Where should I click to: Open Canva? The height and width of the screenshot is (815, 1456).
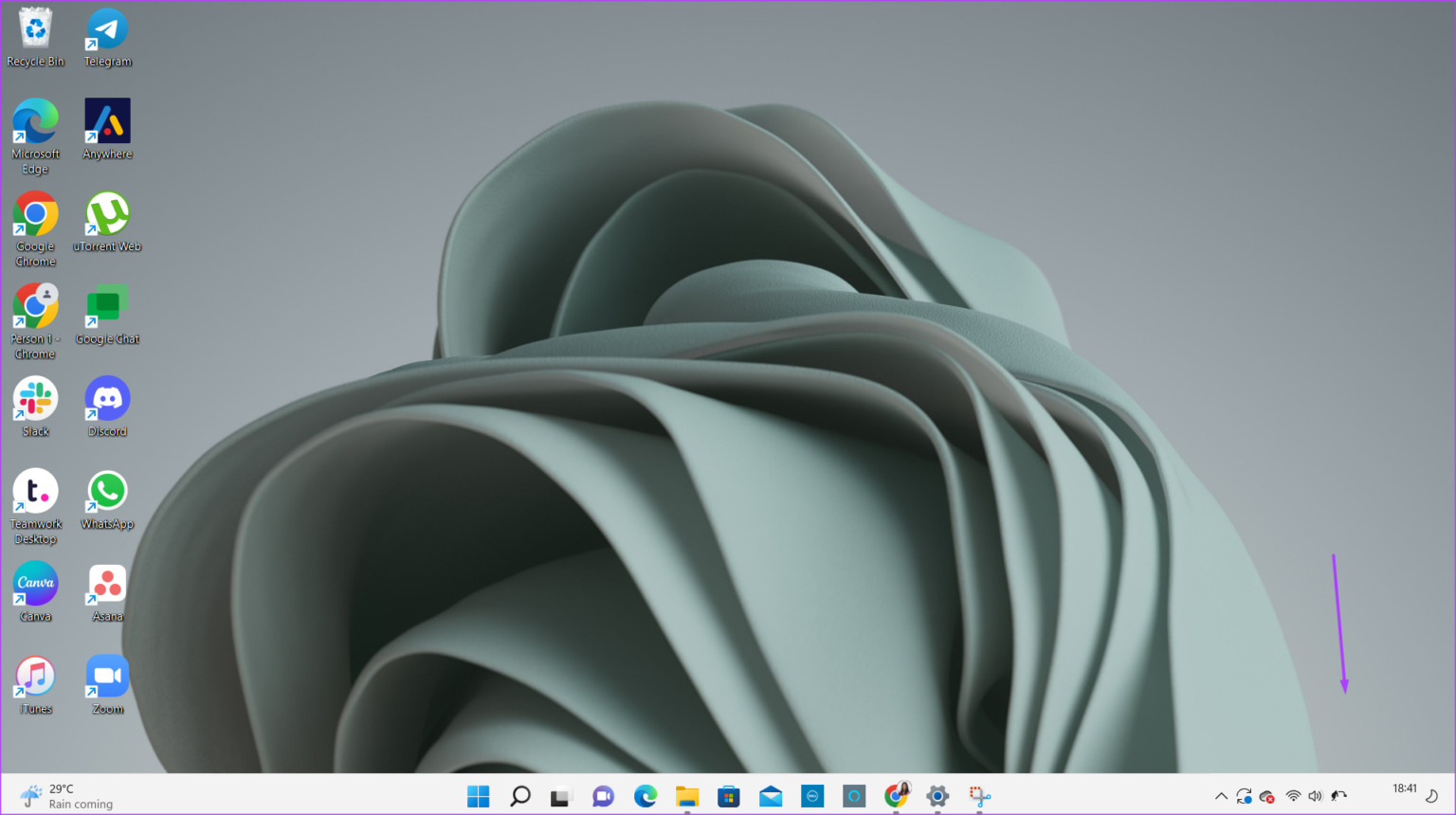35,582
